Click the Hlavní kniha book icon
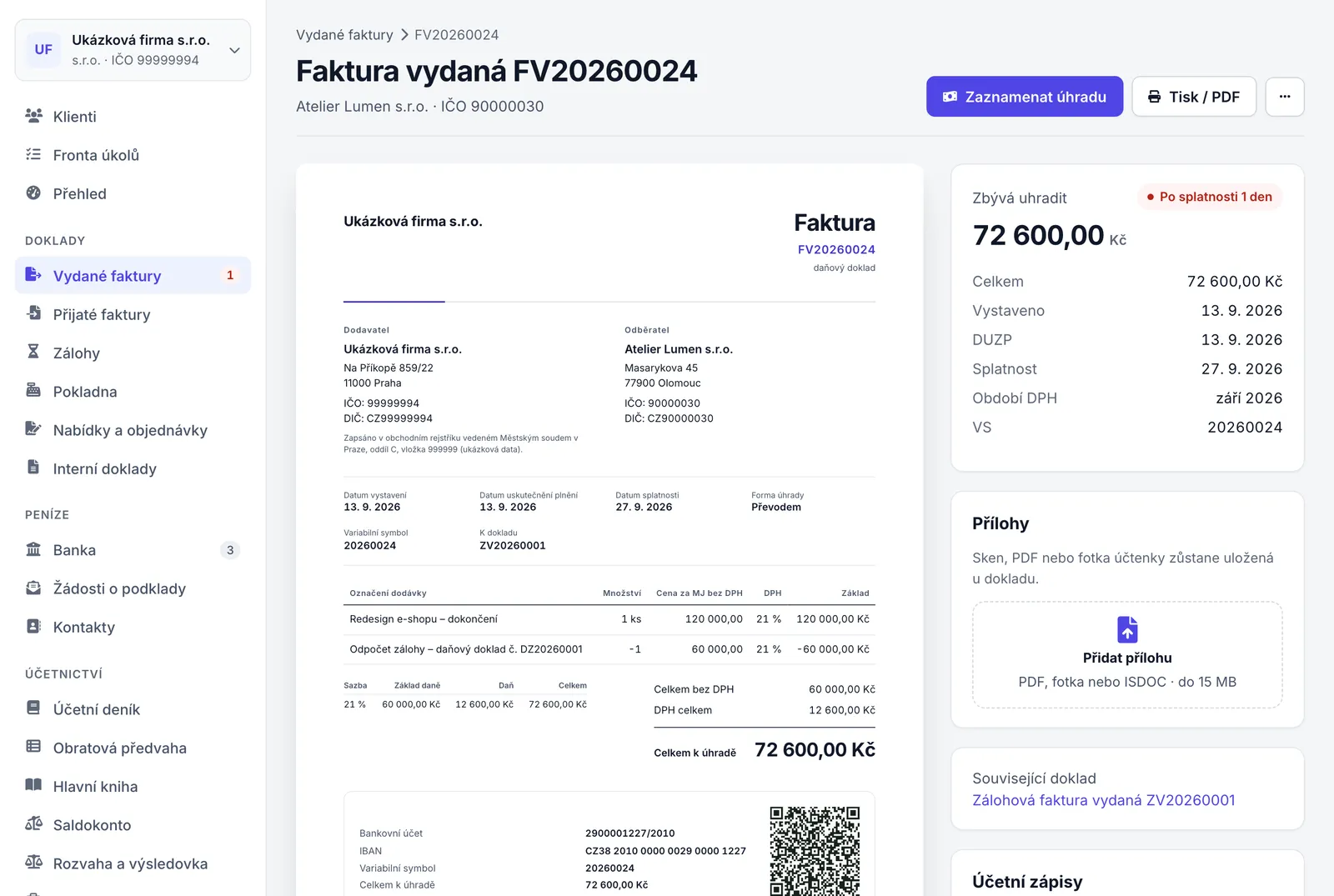This screenshot has width=1334, height=896. point(33,785)
